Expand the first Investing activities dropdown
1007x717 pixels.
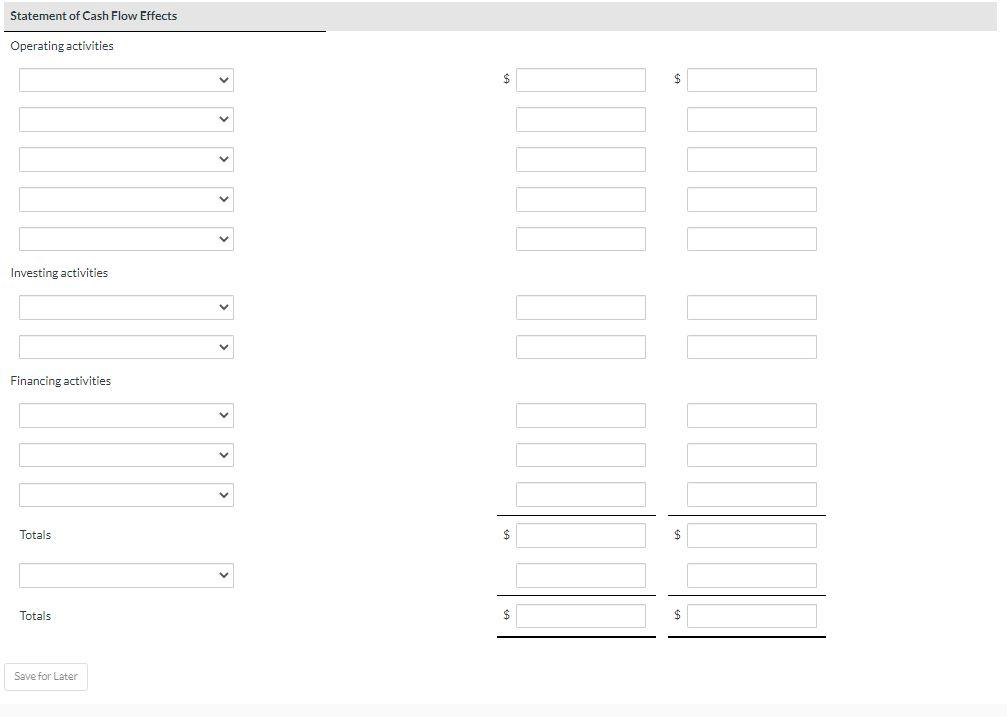click(126, 307)
